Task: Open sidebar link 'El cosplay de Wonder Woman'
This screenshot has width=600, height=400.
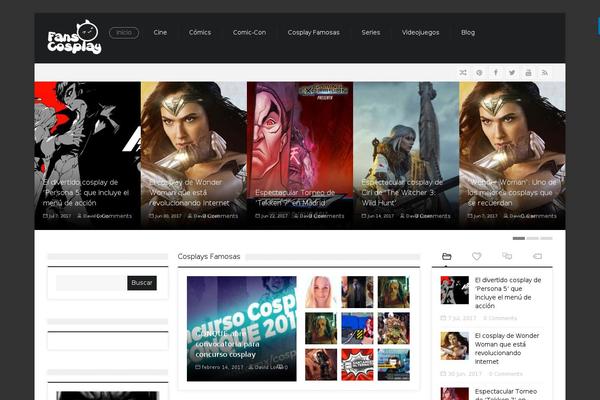Action: pos(507,348)
